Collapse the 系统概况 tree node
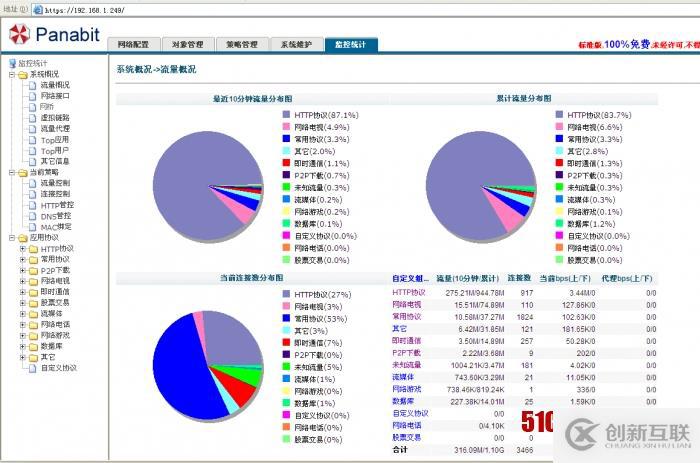 point(12,75)
